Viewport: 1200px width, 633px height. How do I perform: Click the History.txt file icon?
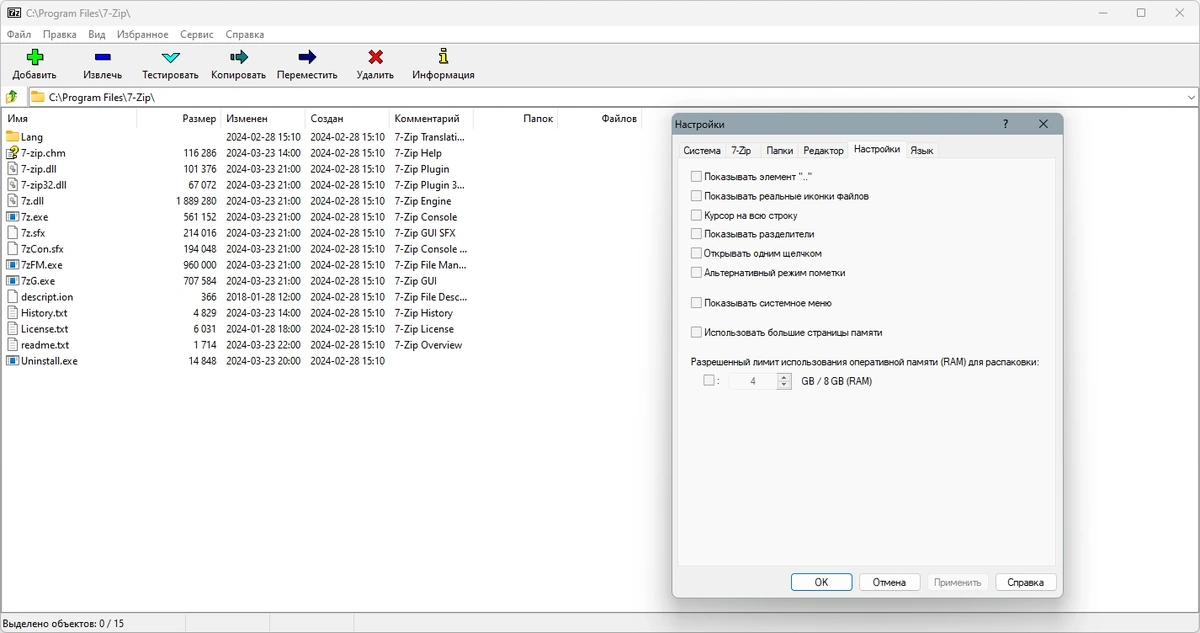point(13,313)
